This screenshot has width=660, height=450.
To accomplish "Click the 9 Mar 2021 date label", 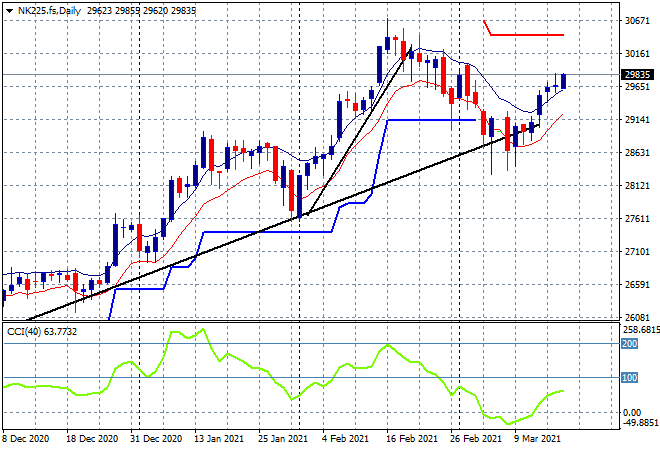I will [x=538, y=439].
